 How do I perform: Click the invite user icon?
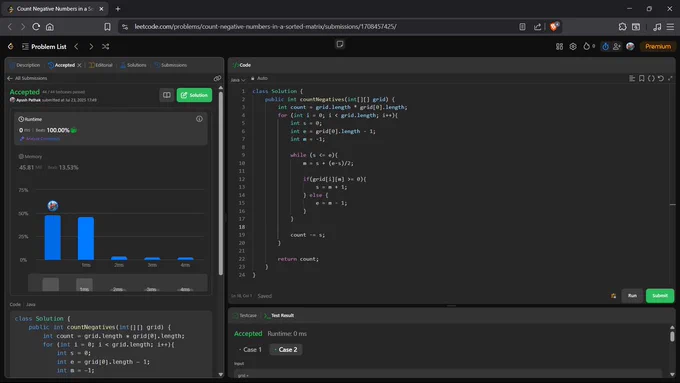(616, 46)
